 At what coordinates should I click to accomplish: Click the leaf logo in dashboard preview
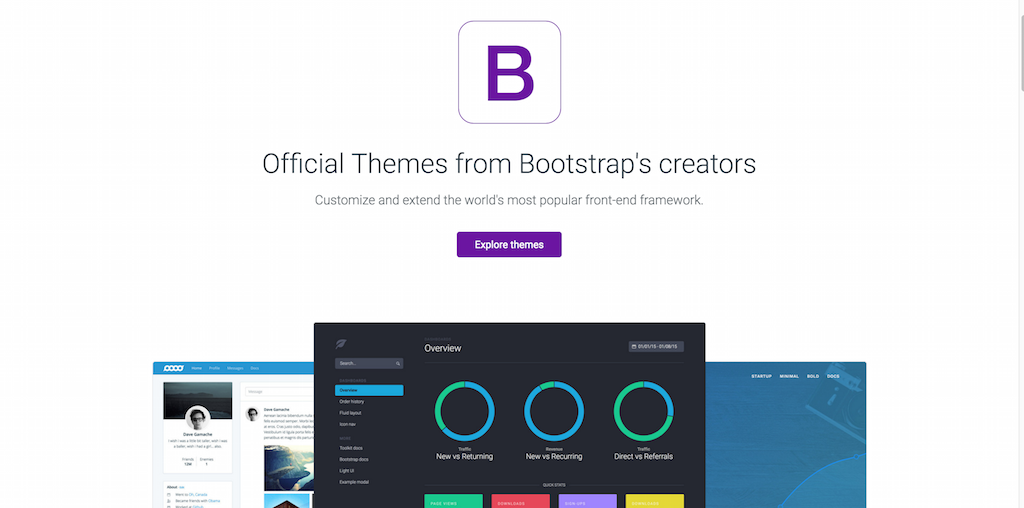(341, 343)
